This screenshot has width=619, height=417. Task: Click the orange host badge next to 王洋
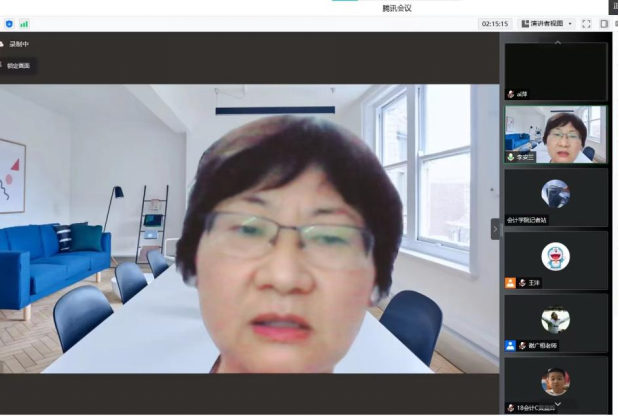pos(510,283)
